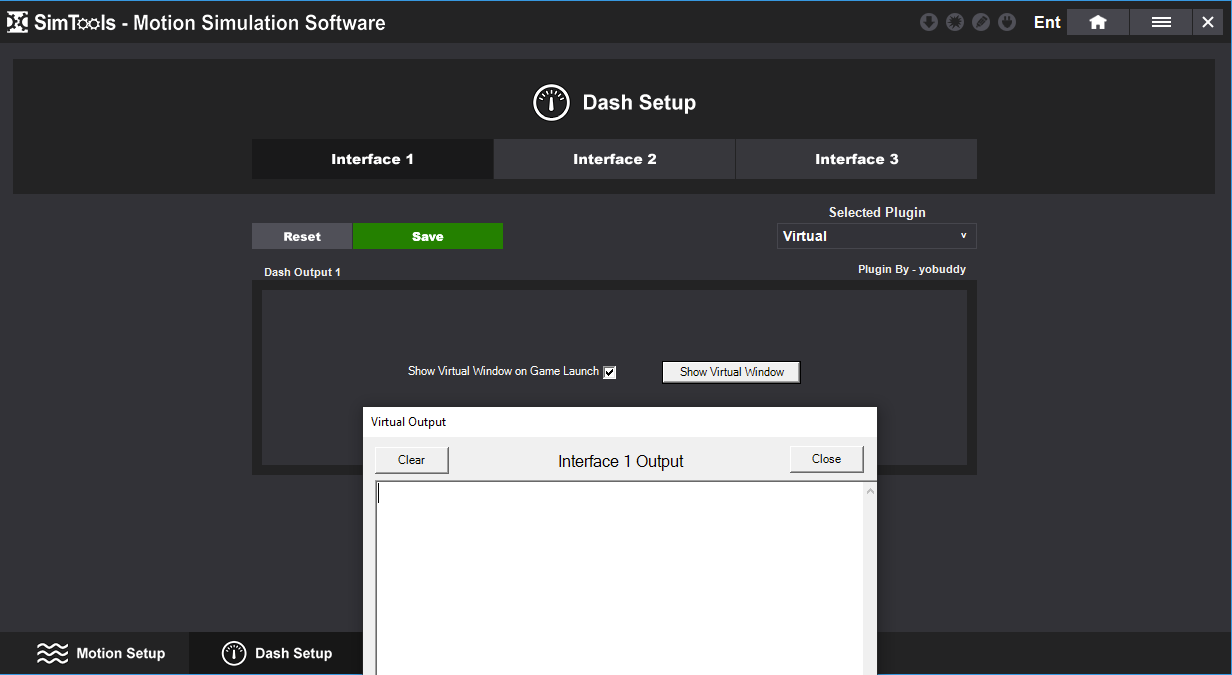Clear the Virtual Output text
Screen dimensions: 1232x675
pyautogui.click(x=412, y=460)
